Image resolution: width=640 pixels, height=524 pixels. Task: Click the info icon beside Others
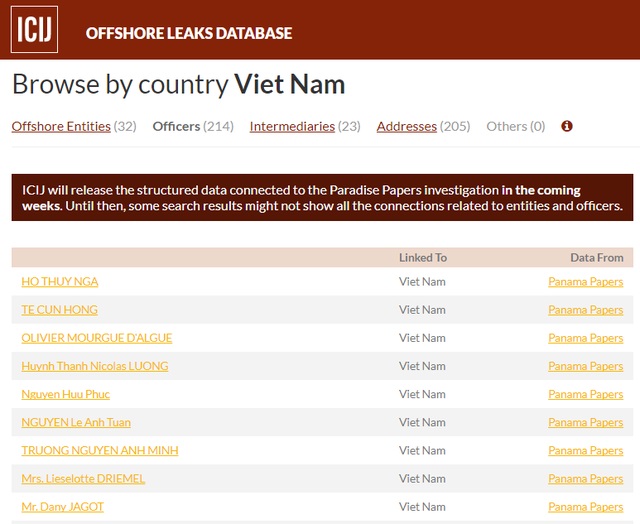(x=567, y=126)
